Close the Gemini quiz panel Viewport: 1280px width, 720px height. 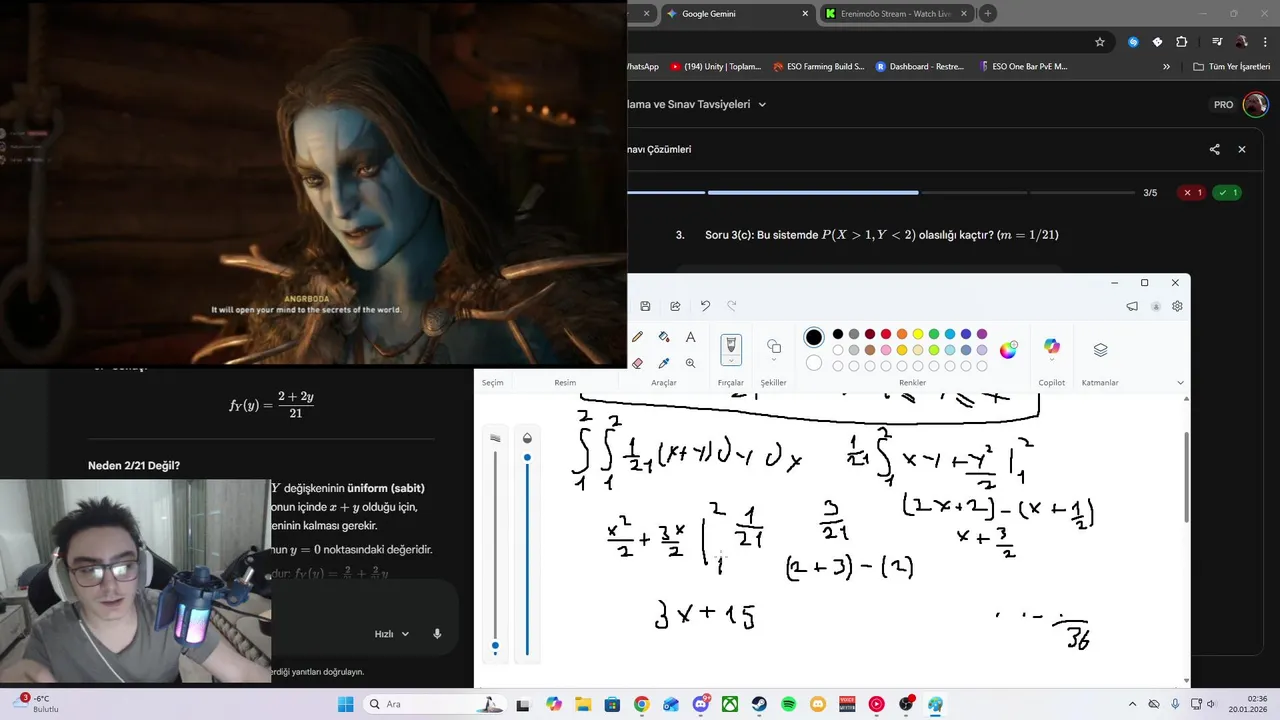(1242, 149)
